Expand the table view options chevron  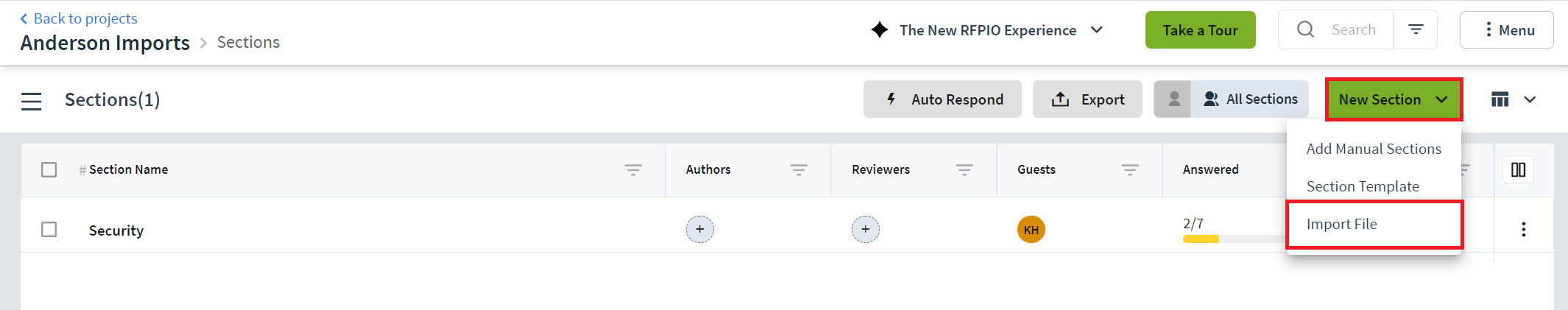(1530, 99)
